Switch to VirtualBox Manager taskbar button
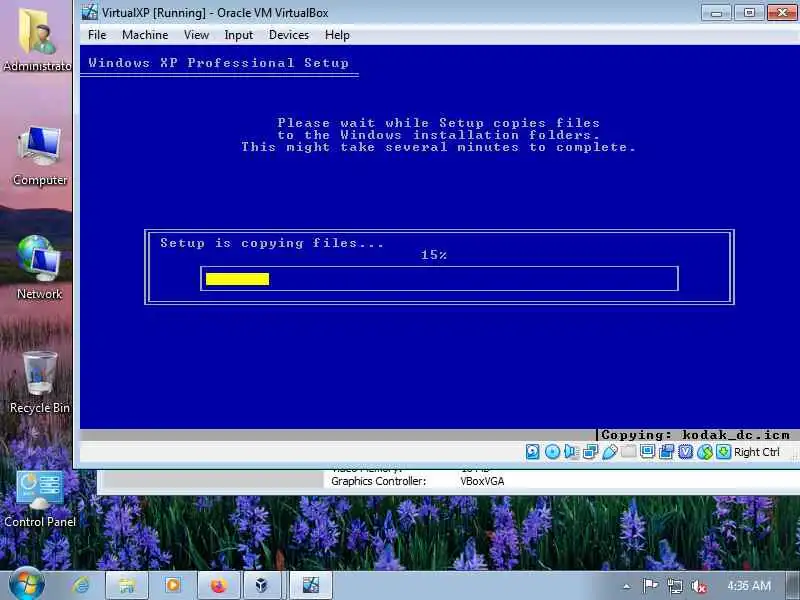 [262, 585]
